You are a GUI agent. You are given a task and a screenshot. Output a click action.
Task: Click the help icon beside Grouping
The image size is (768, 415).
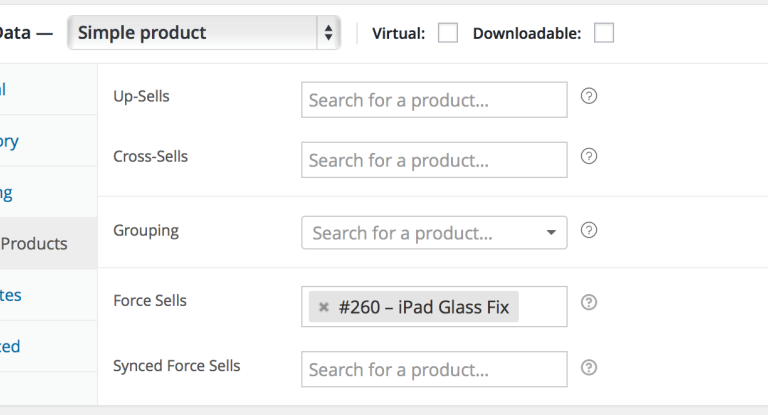(x=589, y=230)
